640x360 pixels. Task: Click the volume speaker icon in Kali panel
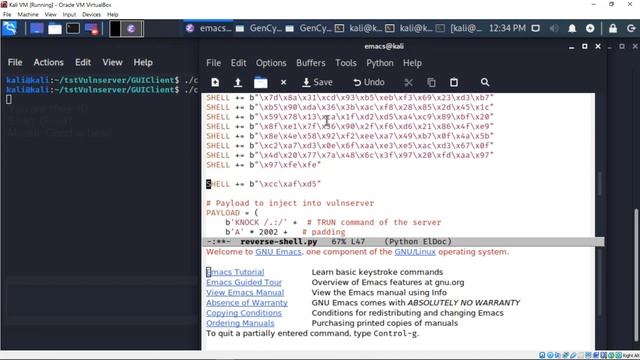point(554,28)
